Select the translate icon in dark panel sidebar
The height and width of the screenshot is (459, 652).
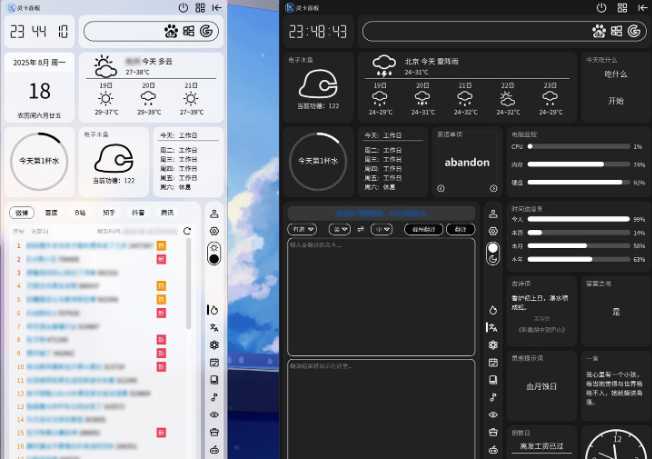point(493,327)
